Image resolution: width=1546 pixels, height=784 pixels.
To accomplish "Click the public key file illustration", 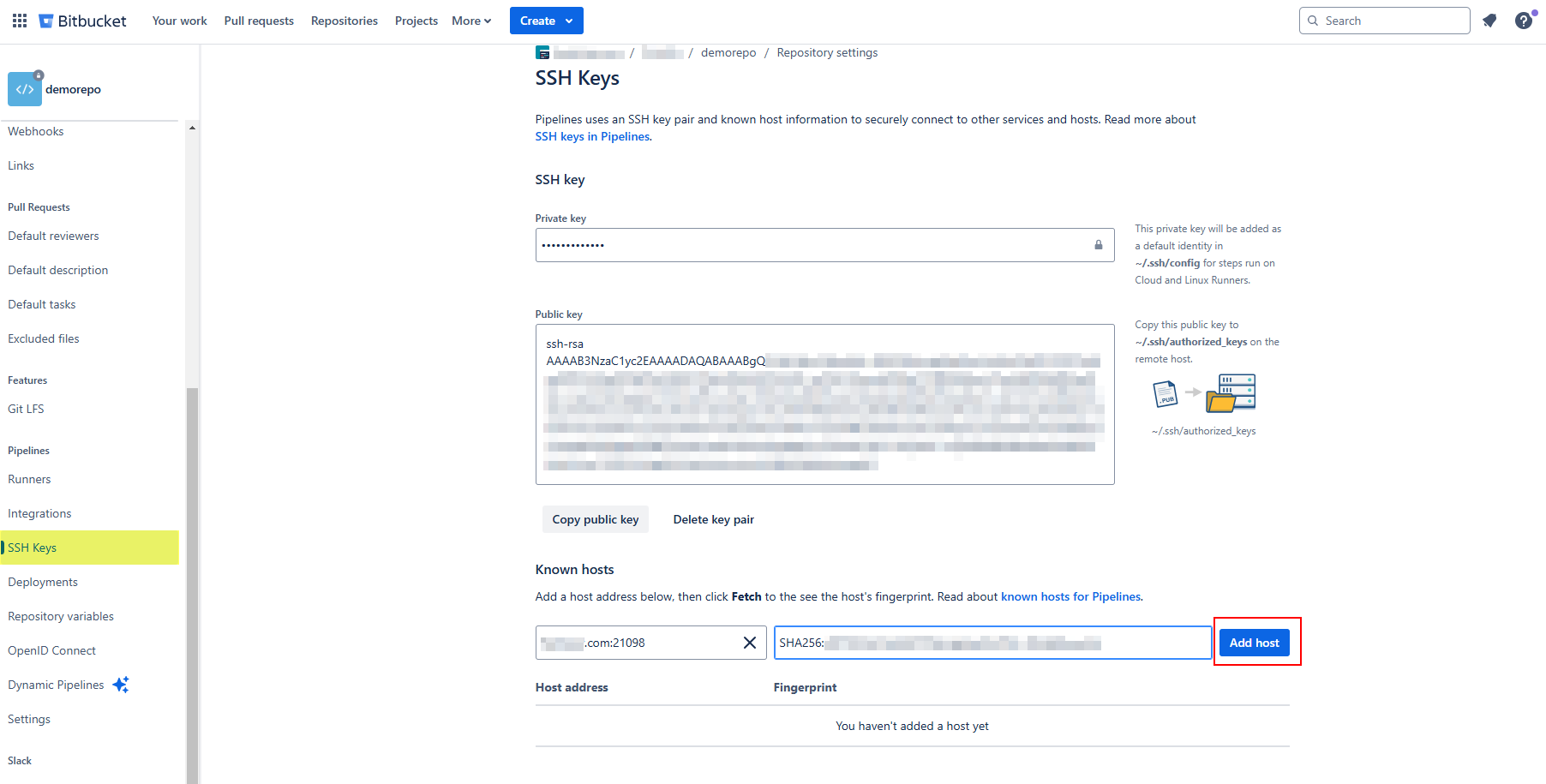I will [x=1165, y=393].
